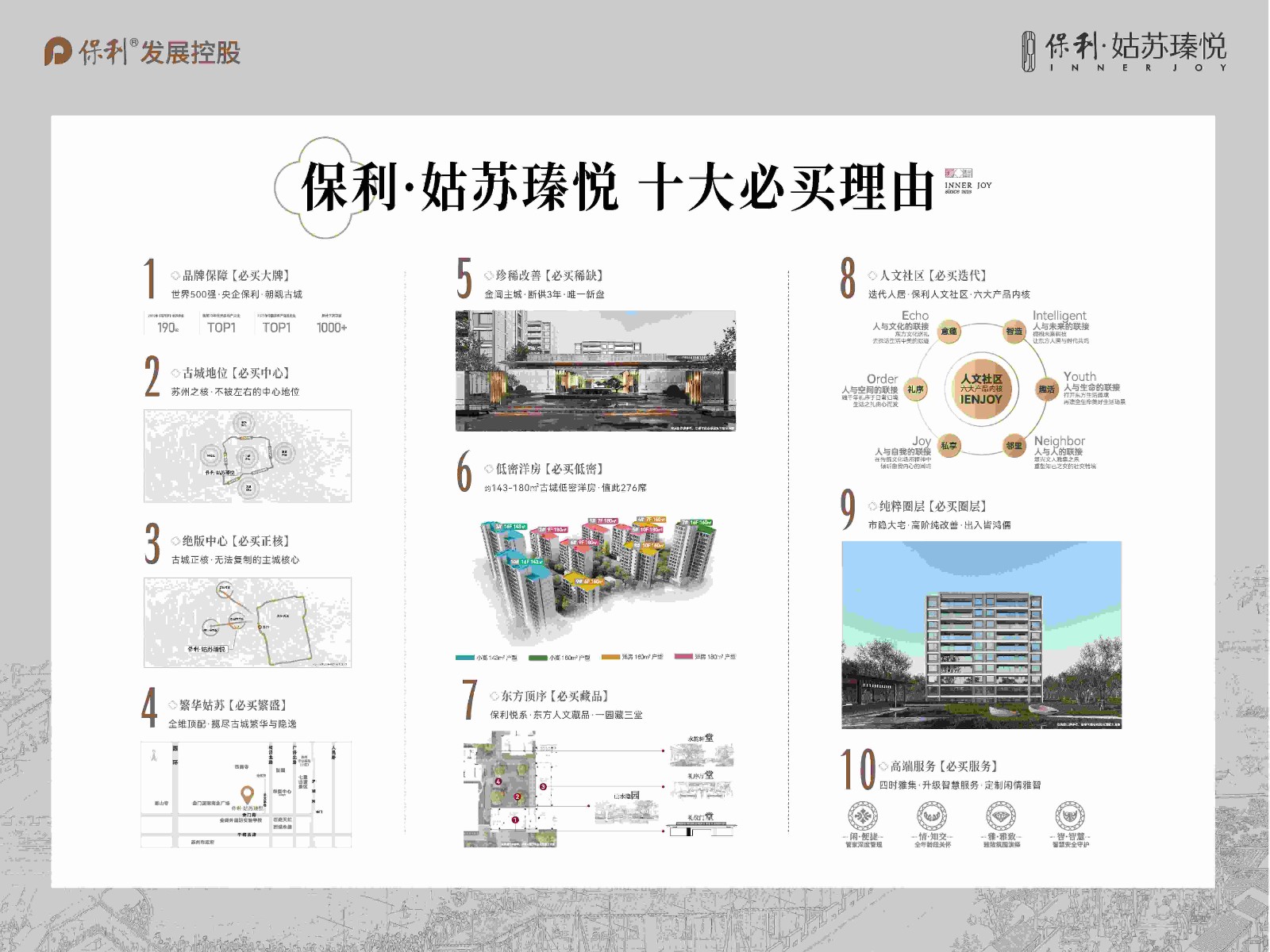The width and height of the screenshot is (1270, 952).
Task: Click the 古城地位 circular location map
Action: (248, 456)
